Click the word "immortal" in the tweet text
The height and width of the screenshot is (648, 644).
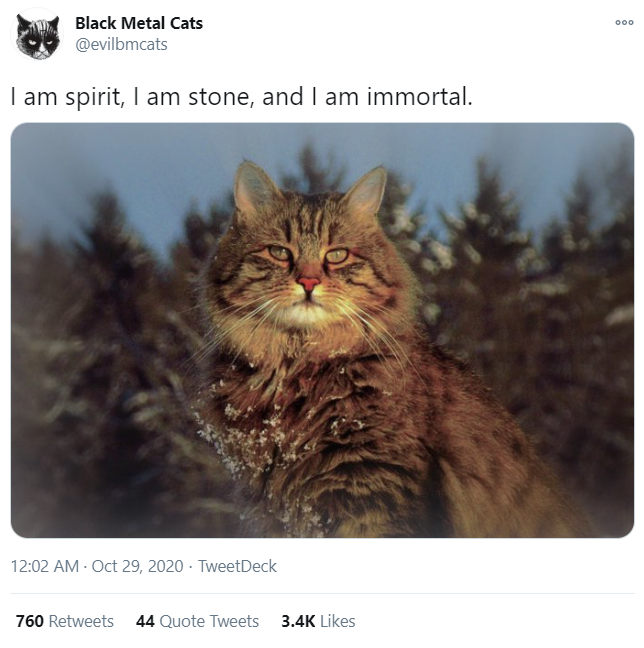423,98
